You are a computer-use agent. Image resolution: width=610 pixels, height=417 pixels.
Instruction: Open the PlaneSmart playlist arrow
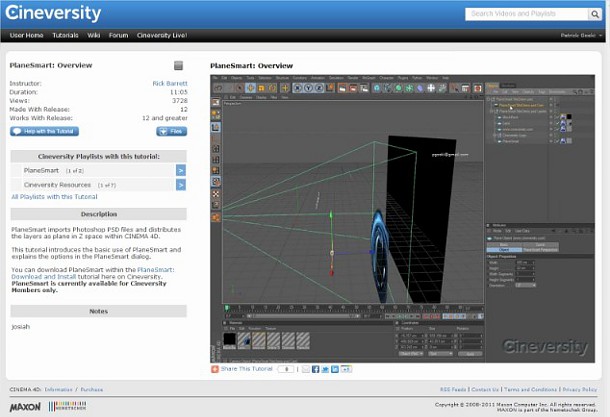181,170
